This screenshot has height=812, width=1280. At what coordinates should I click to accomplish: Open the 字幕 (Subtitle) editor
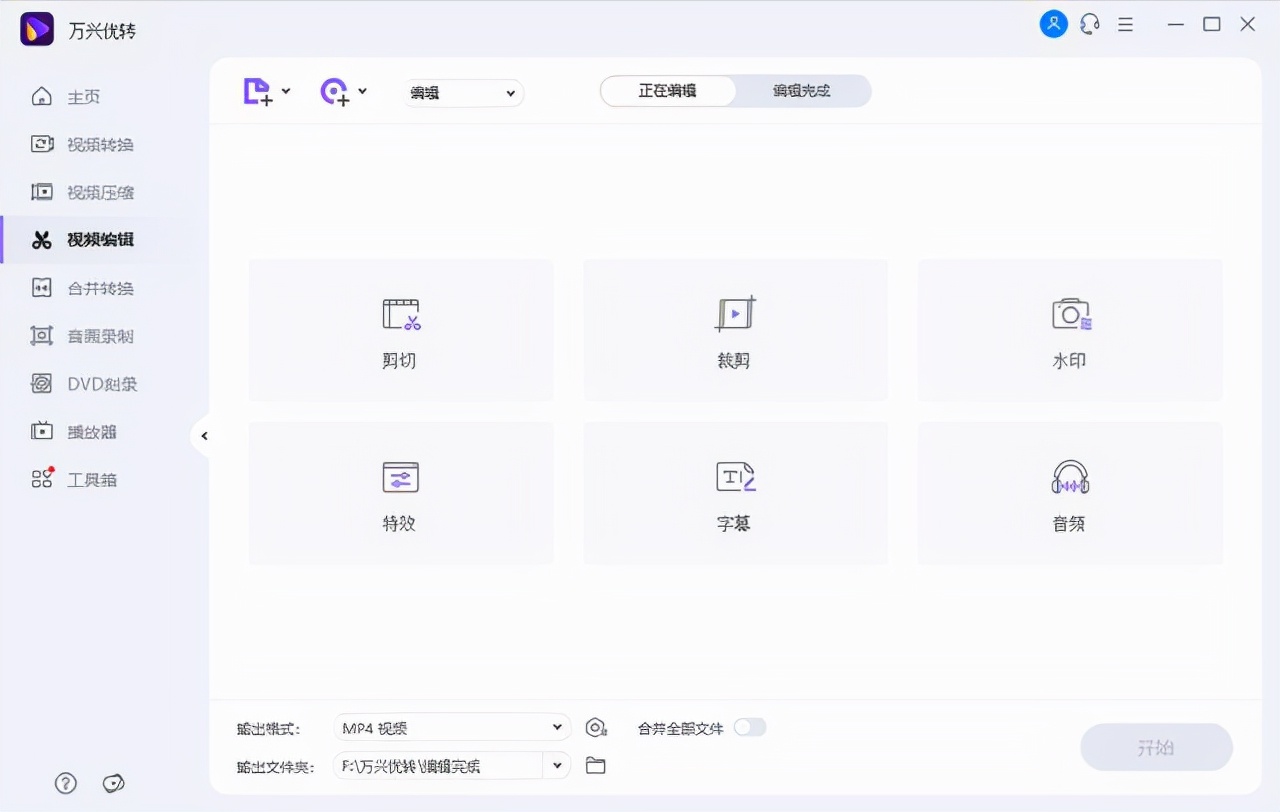[x=735, y=493]
